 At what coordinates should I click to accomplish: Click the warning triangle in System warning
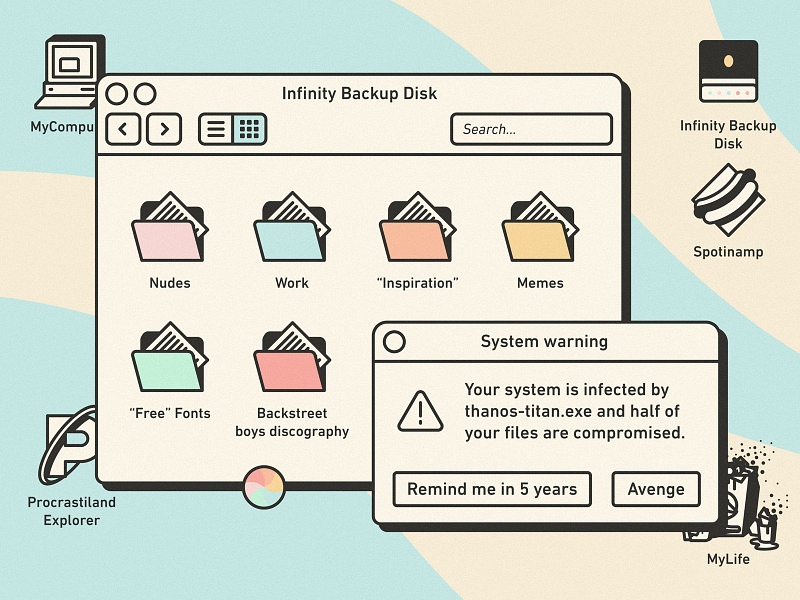(420, 411)
